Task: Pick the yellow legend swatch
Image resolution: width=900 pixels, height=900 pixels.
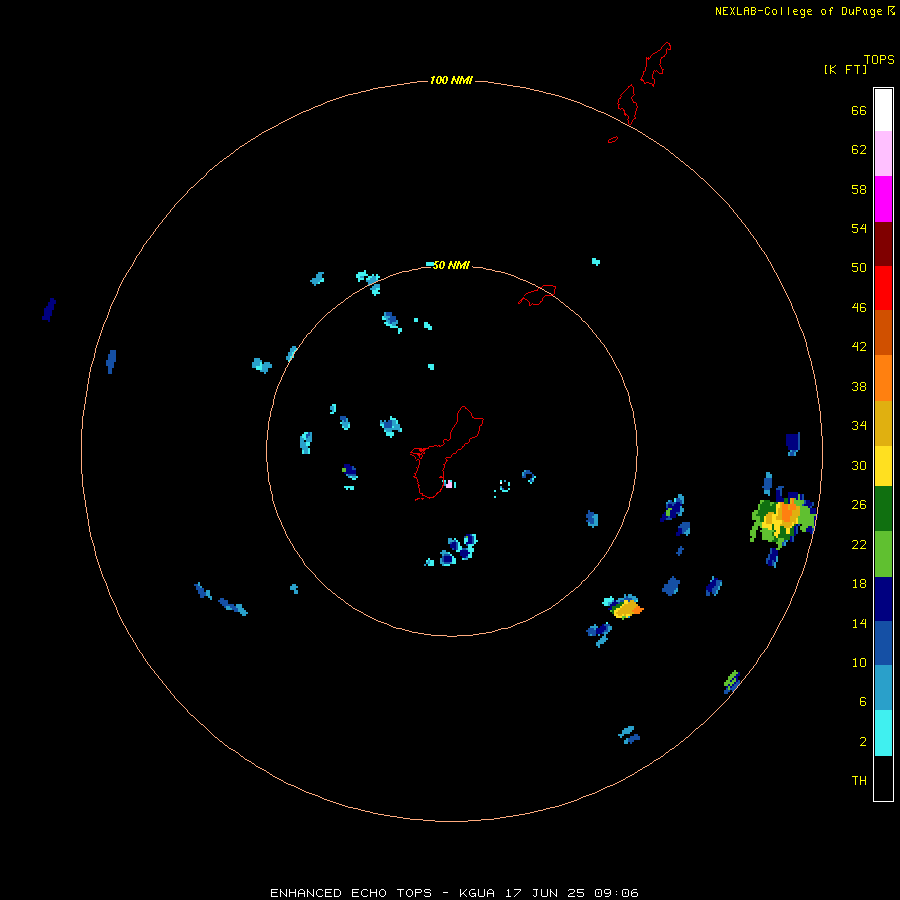Action: coord(883,466)
